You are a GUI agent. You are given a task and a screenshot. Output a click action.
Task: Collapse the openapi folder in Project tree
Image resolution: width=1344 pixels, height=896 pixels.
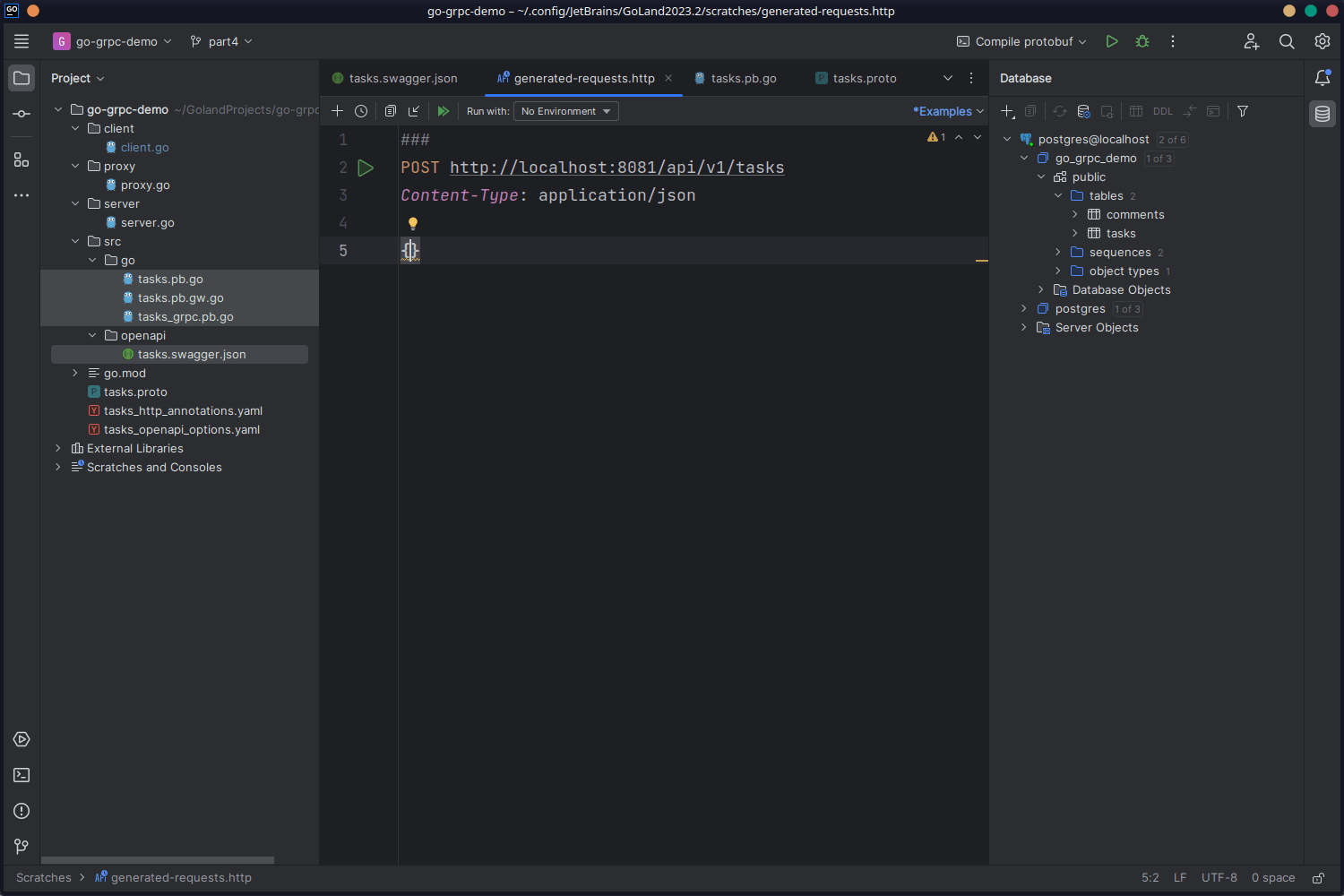click(x=92, y=335)
